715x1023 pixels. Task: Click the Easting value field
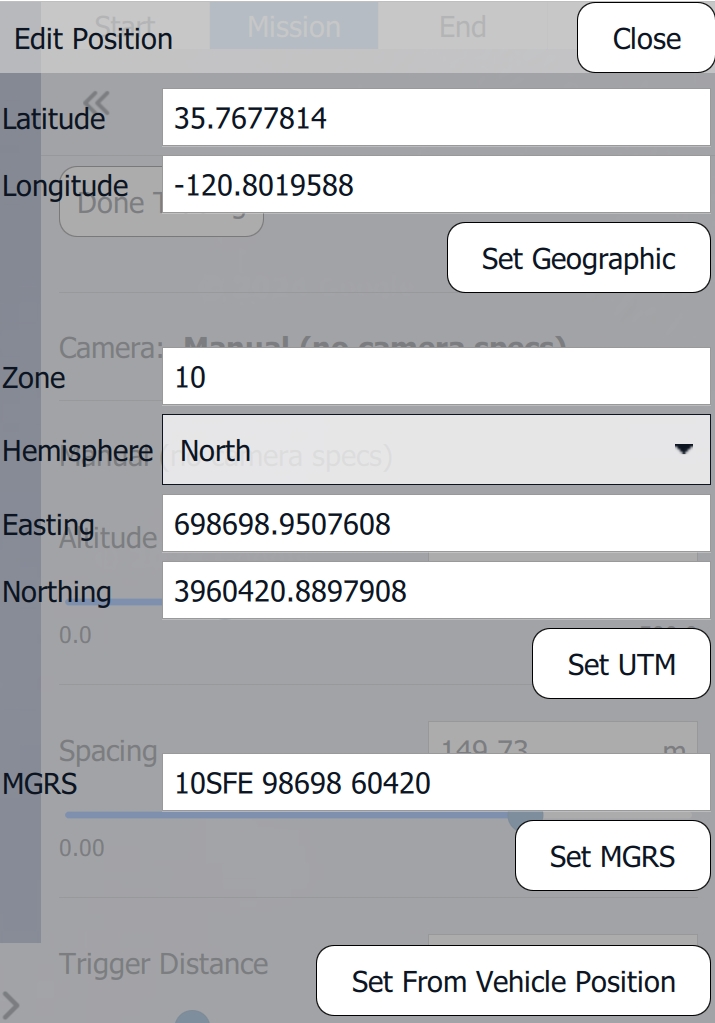[x=436, y=524]
